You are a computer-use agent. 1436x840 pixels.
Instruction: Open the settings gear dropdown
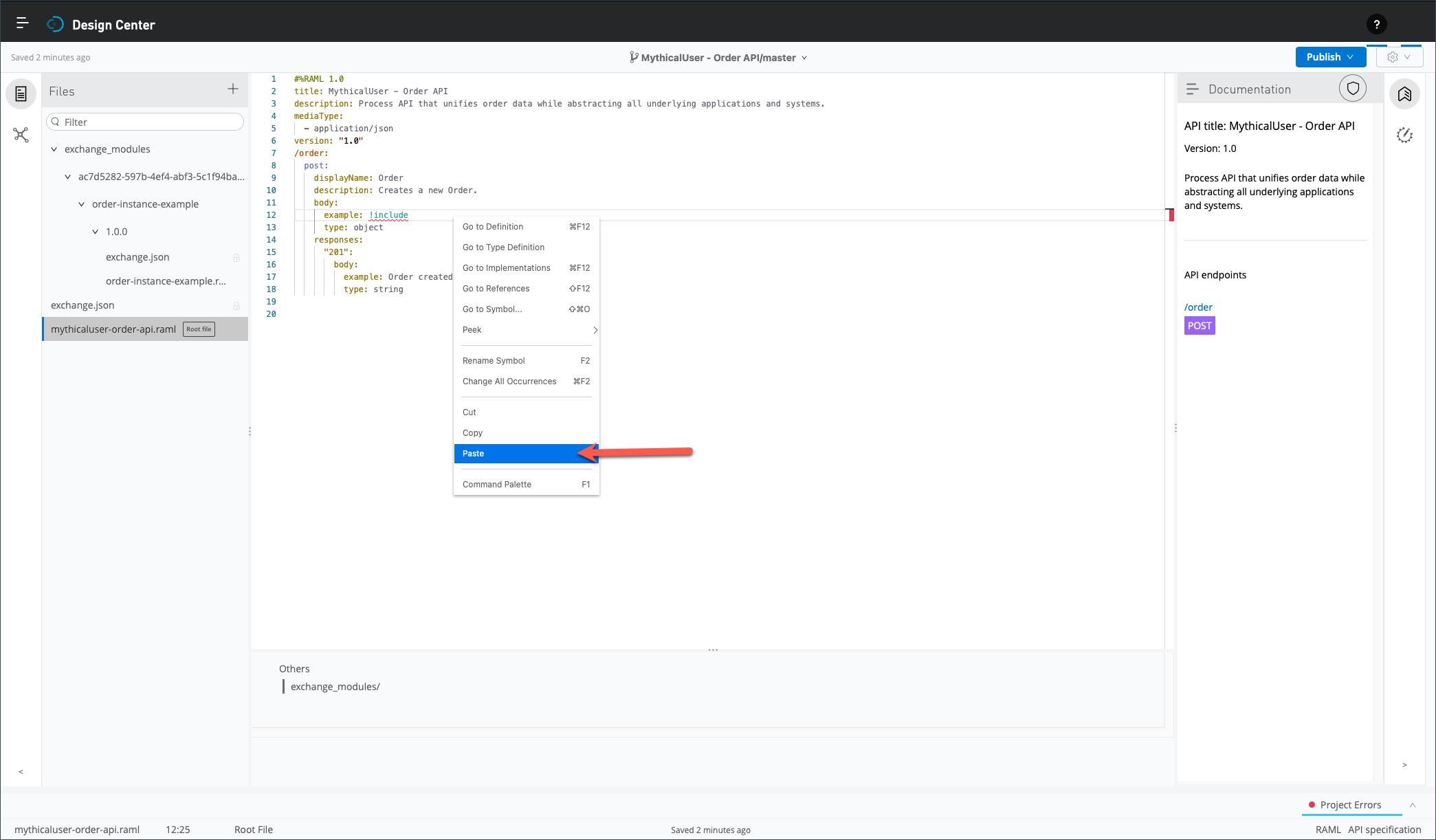[1400, 57]
